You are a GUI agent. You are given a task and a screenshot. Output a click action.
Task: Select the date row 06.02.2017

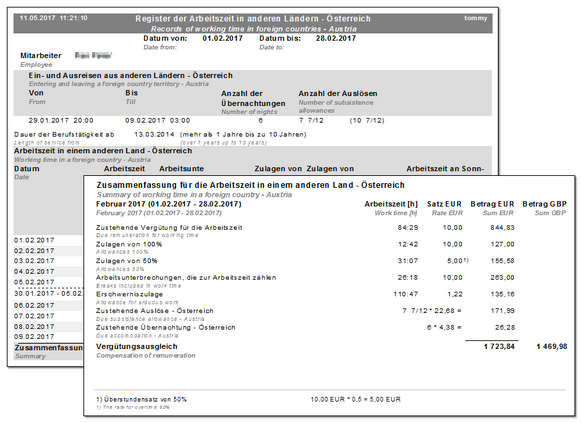(x=34, y=305)
